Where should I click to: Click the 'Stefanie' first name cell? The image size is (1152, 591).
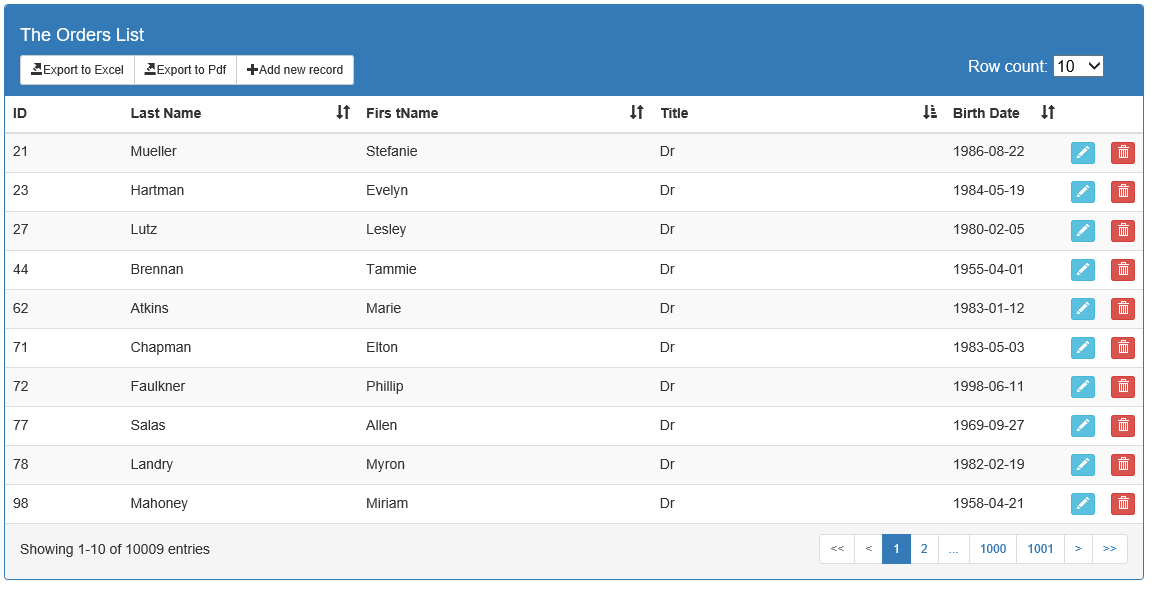pyautogui.click(x=392, y=151)
